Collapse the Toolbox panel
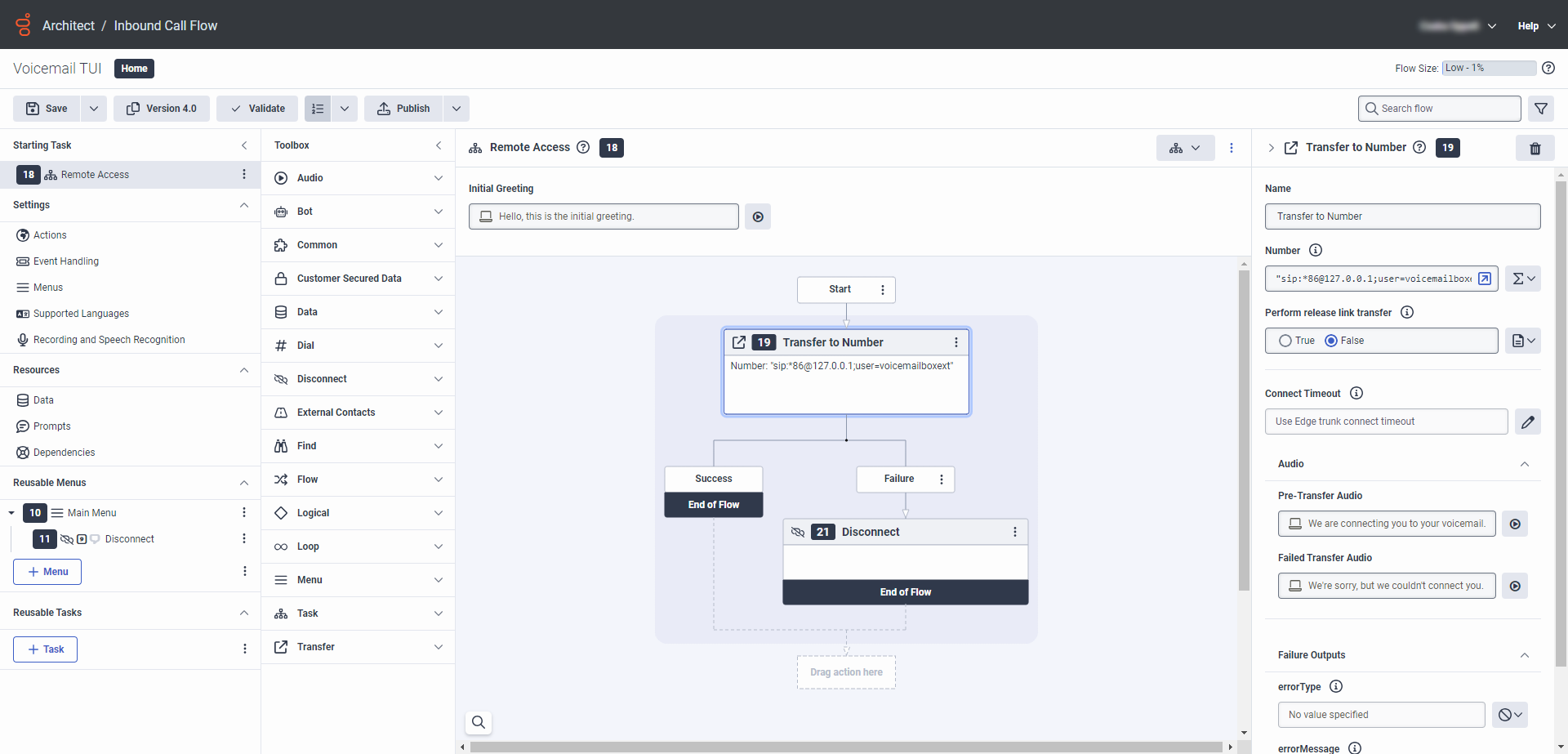 (439, 145)
